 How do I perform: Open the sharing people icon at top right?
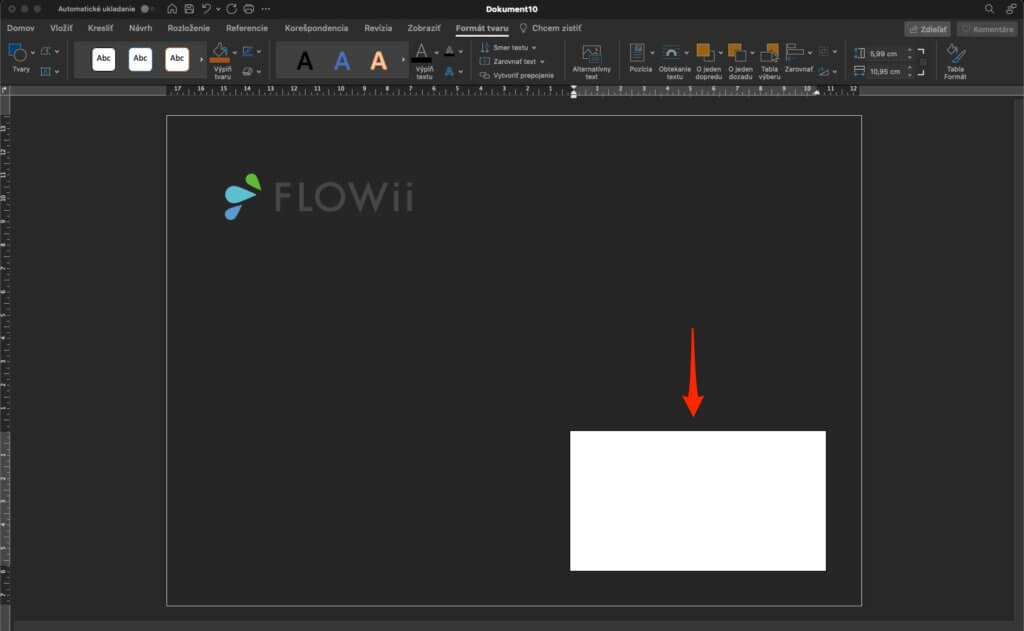(1010, 9)
